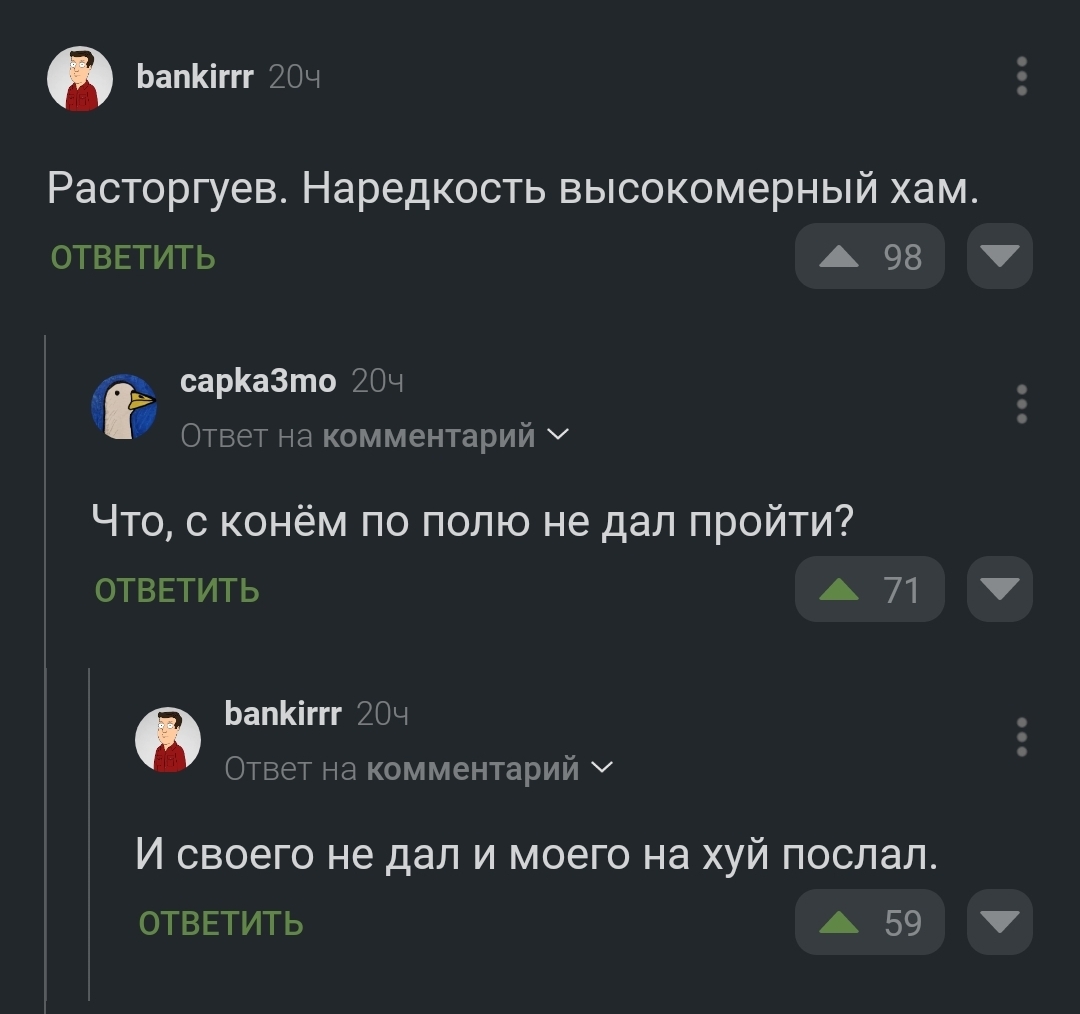Open three-dot menu on capka3mo comment
The width and height of the screenshot is (1080, 1014).
(x=1021, y=404)
